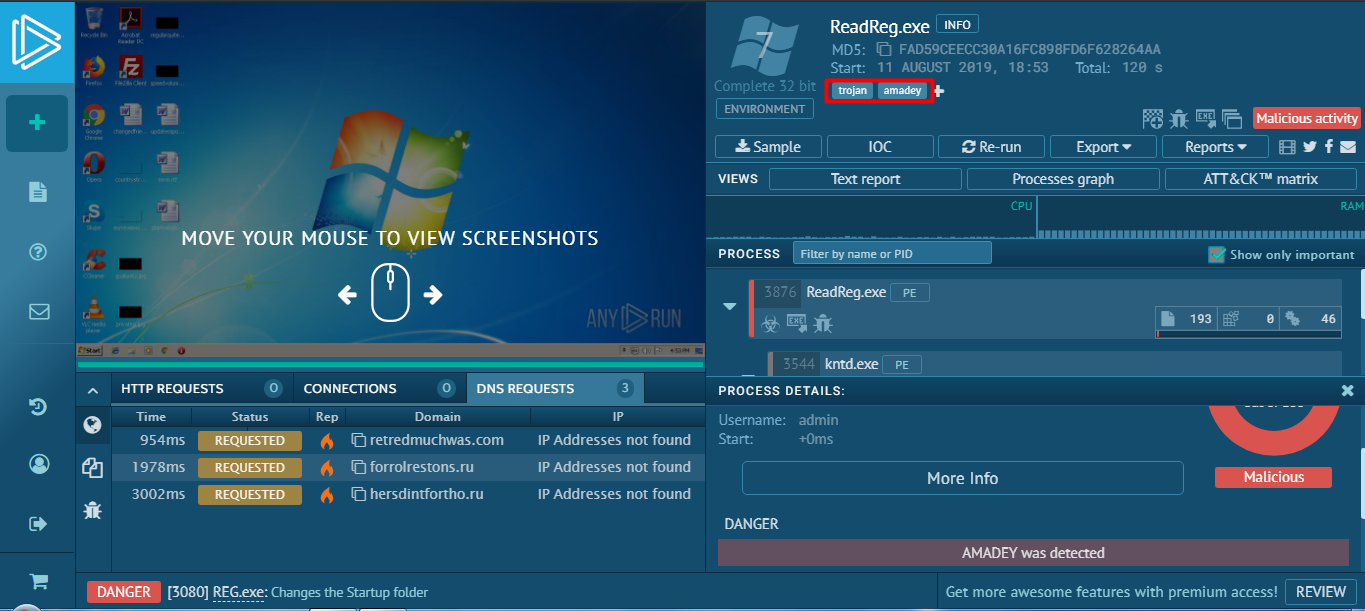Select the kntd.exe process row

[1053, 364]
